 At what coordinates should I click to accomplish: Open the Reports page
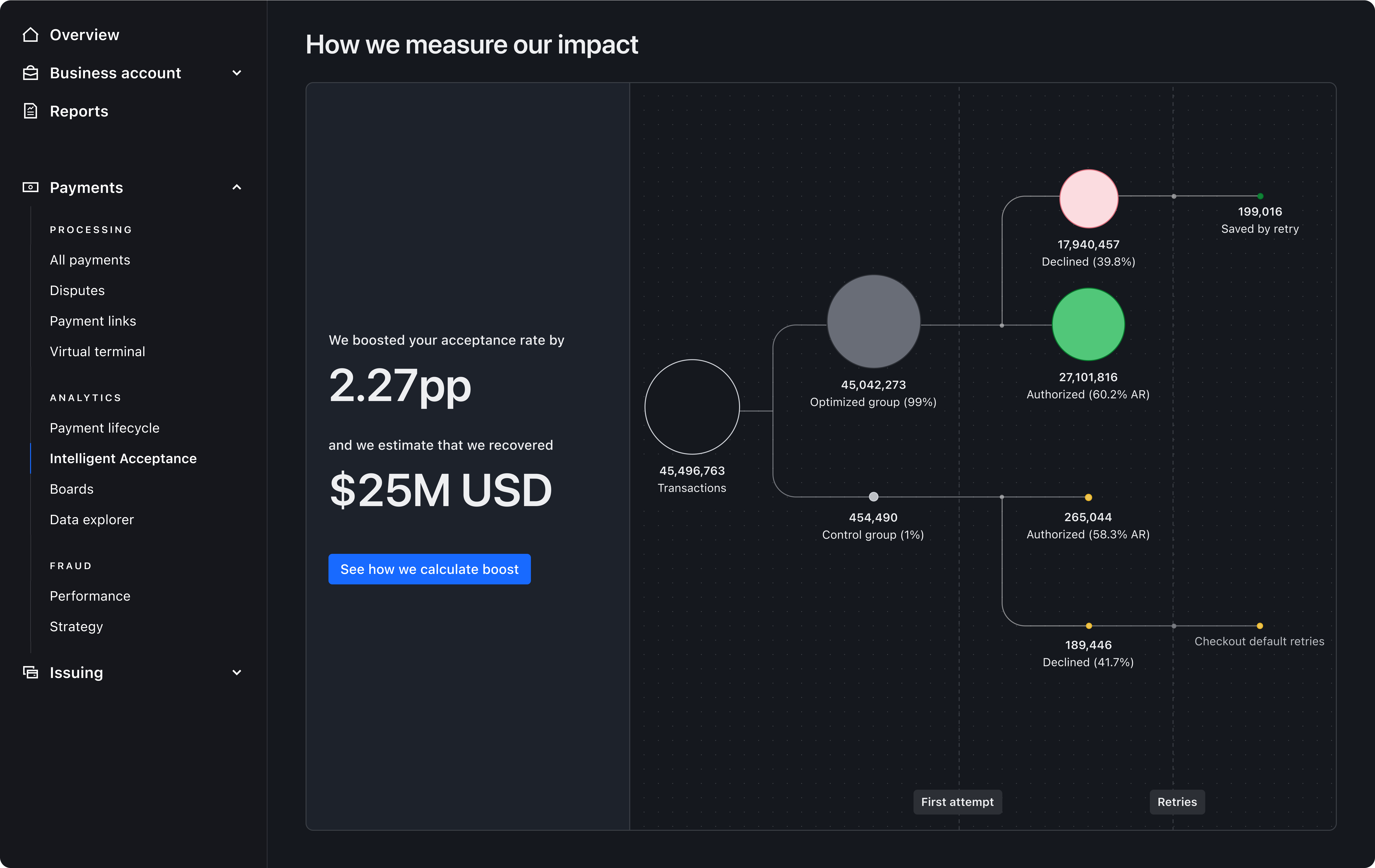pyautogui.click(x=79, y=111)
